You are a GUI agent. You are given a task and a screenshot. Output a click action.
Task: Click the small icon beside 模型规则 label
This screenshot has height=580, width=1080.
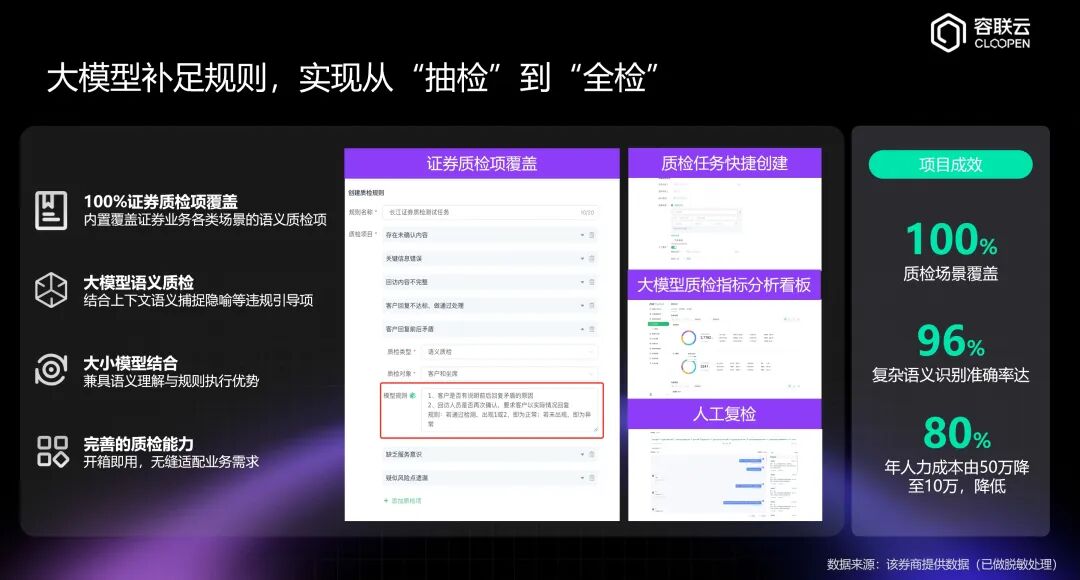[x=415, y=395]
